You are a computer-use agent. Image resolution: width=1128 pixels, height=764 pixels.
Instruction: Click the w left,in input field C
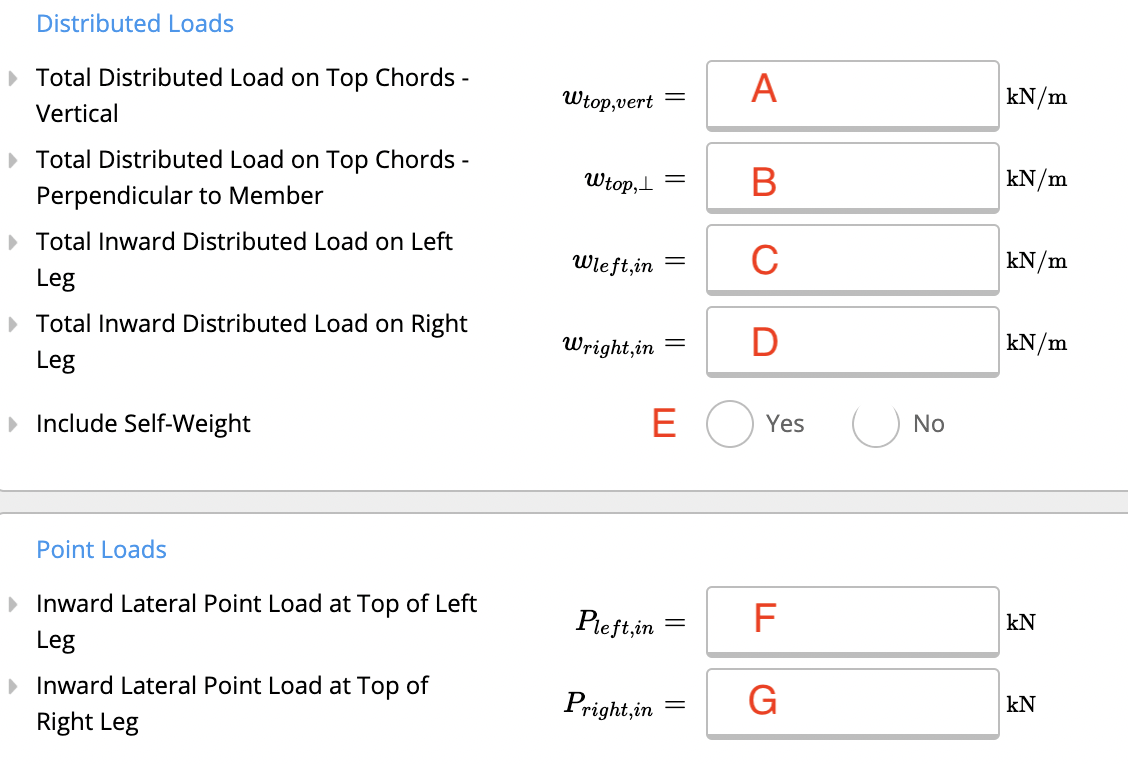click(852, 260)
